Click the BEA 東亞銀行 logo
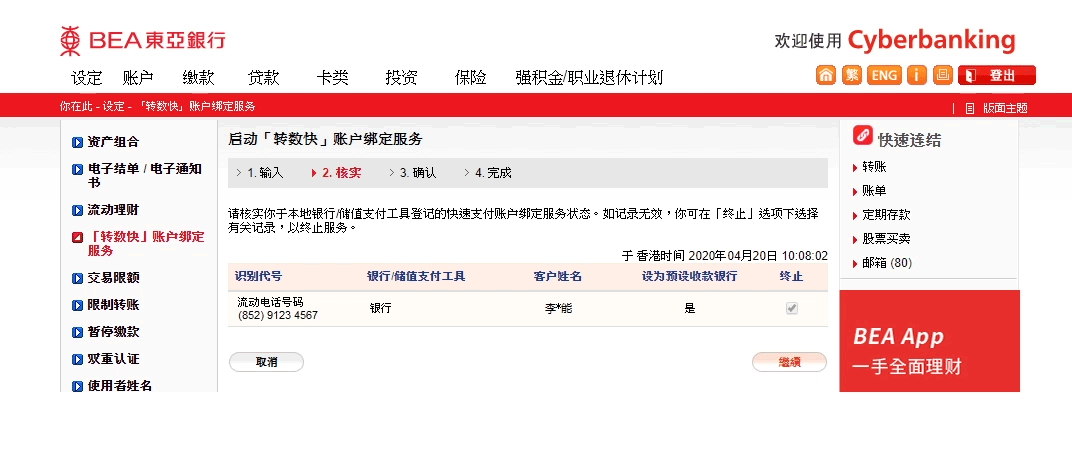This screenshot has height=450, width=1072. click(142, 40)
